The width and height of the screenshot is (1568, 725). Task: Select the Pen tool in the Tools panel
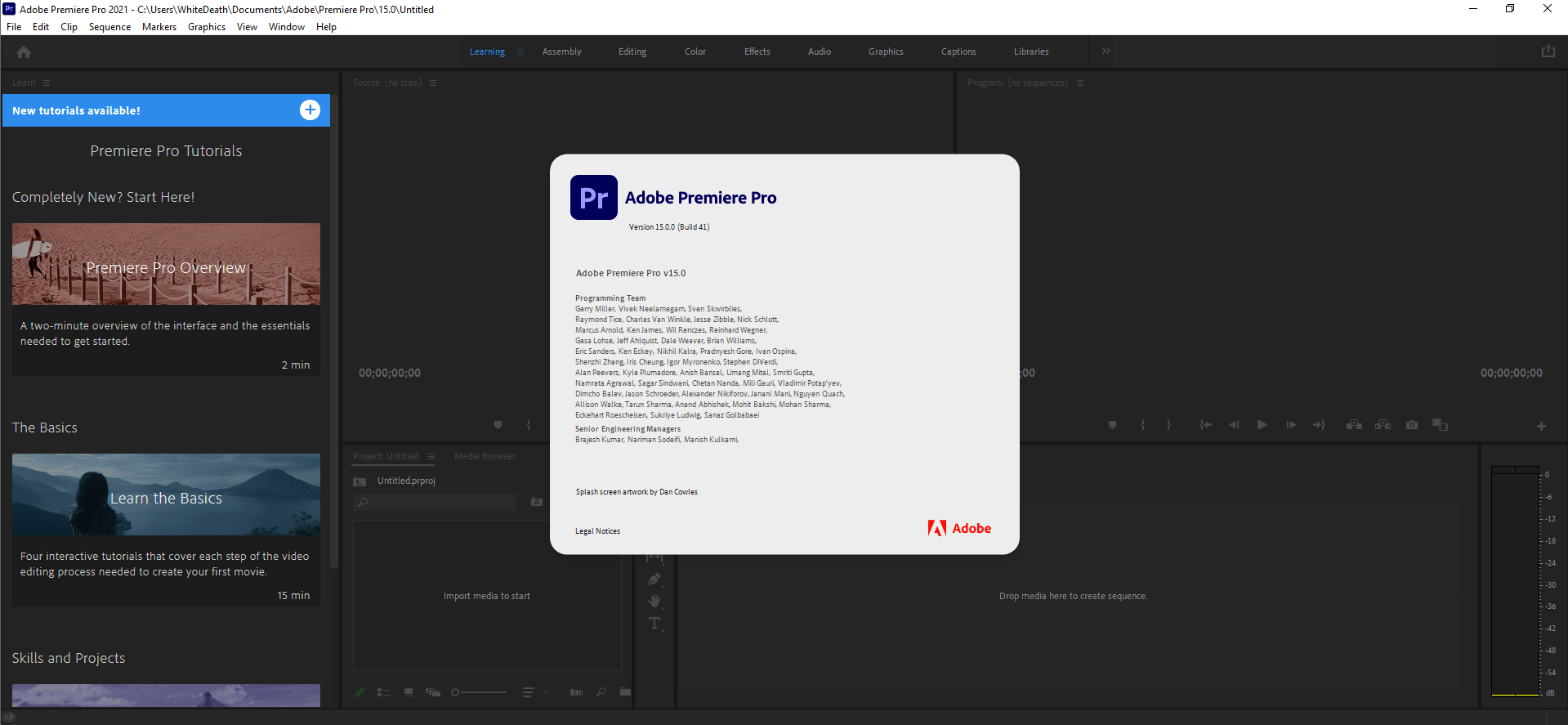[654, 580]
